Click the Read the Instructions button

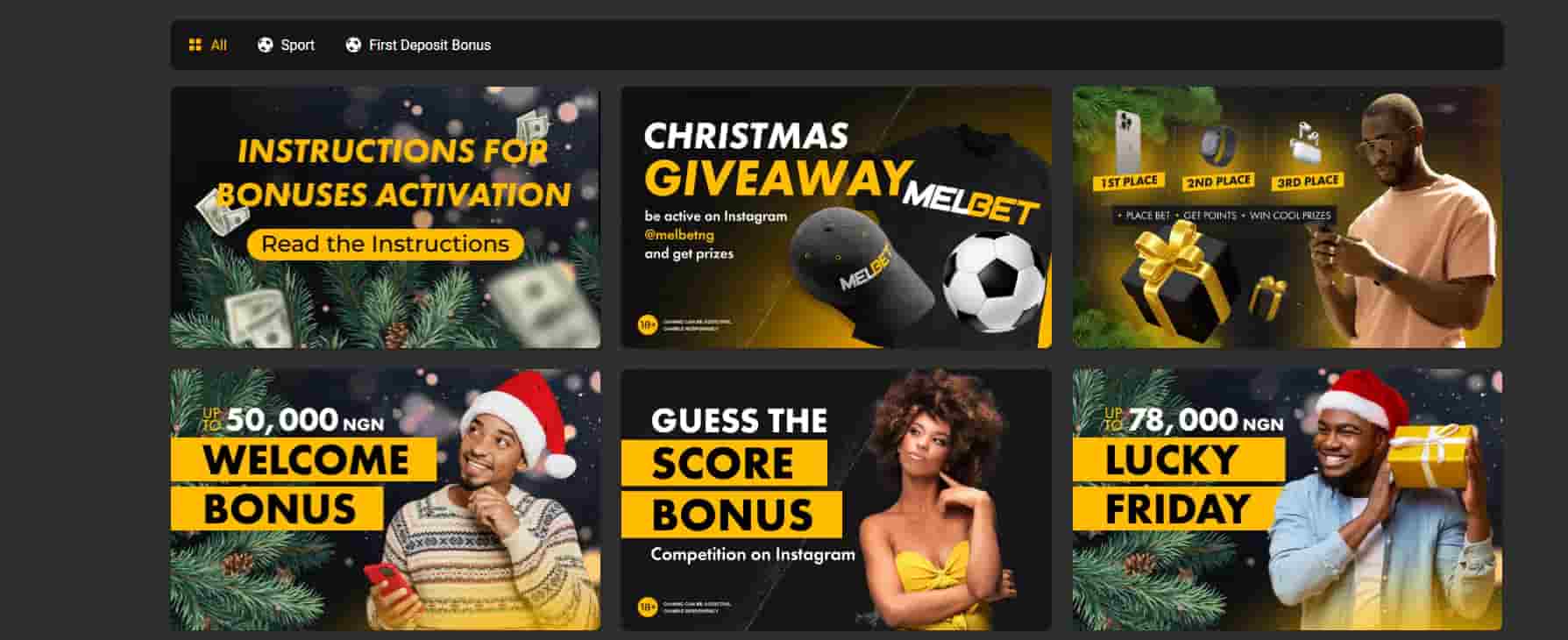386,244
